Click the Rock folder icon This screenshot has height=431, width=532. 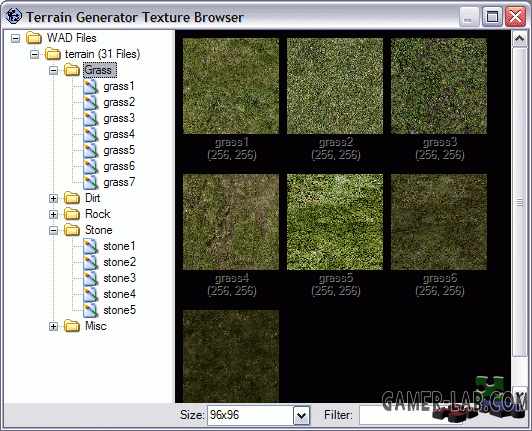click(x=72, y=214)
